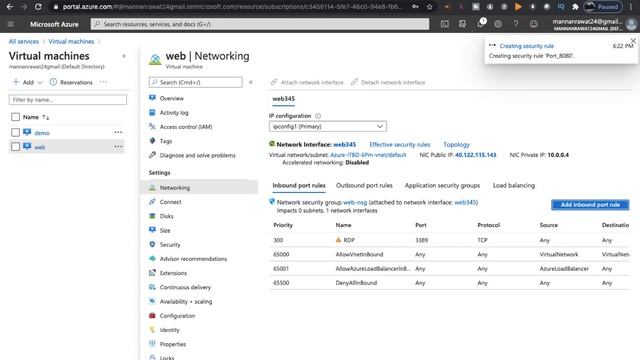Bookmark the page with the star icon

[429, 7]
